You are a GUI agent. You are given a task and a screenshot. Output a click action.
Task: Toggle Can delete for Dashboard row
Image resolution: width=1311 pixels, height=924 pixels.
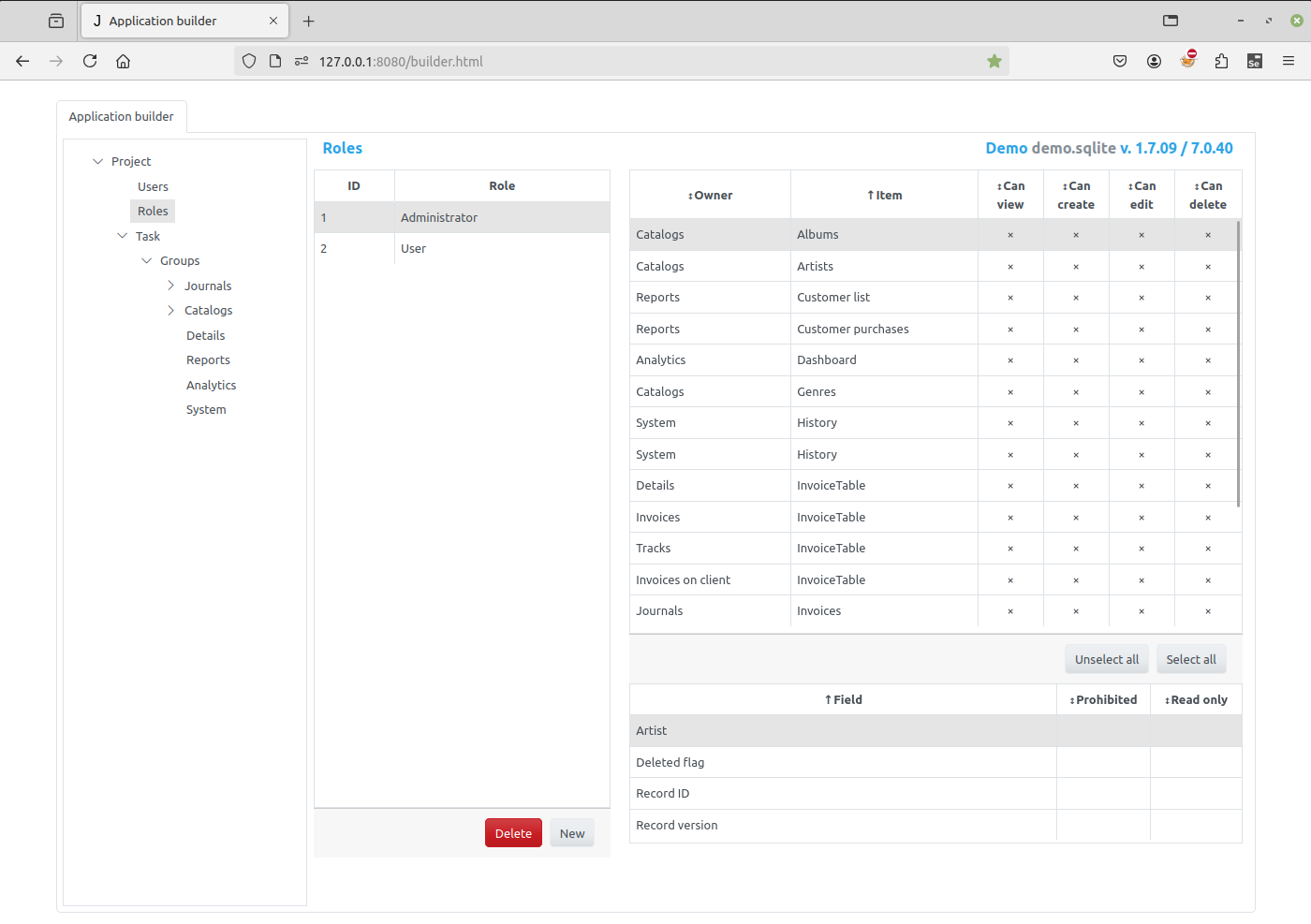1208,360
